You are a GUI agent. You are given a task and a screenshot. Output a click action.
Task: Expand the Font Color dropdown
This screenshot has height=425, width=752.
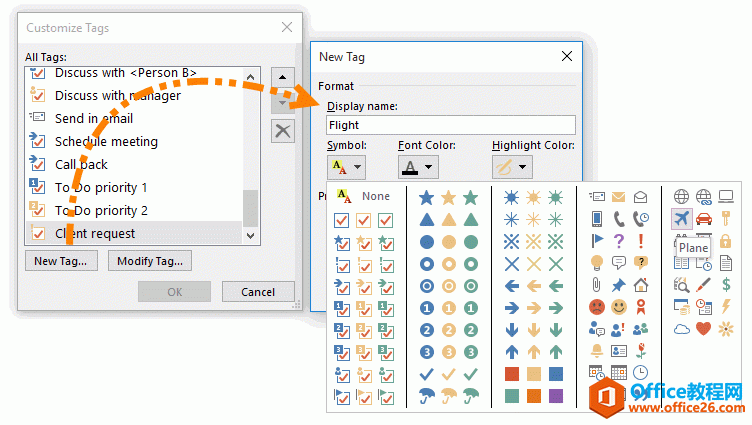click(418, 166)
